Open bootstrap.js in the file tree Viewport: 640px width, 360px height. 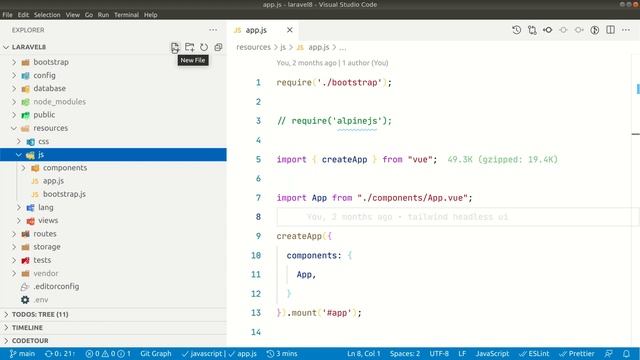(x=113, y=194)
